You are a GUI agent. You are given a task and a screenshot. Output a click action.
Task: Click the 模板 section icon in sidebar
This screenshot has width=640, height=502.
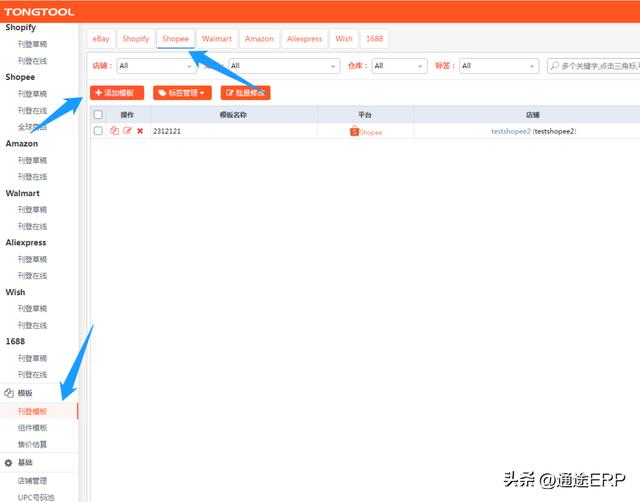point(9,393)
